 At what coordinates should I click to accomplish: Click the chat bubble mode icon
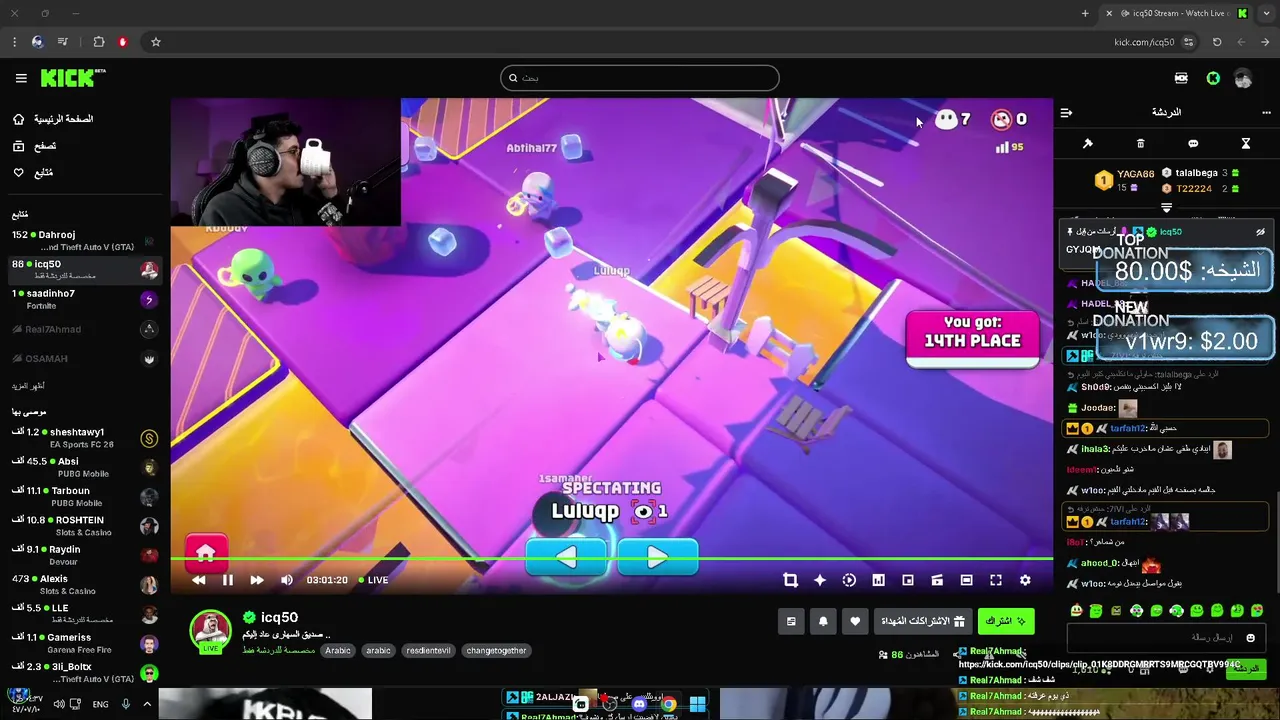[x=1193, y=144]
